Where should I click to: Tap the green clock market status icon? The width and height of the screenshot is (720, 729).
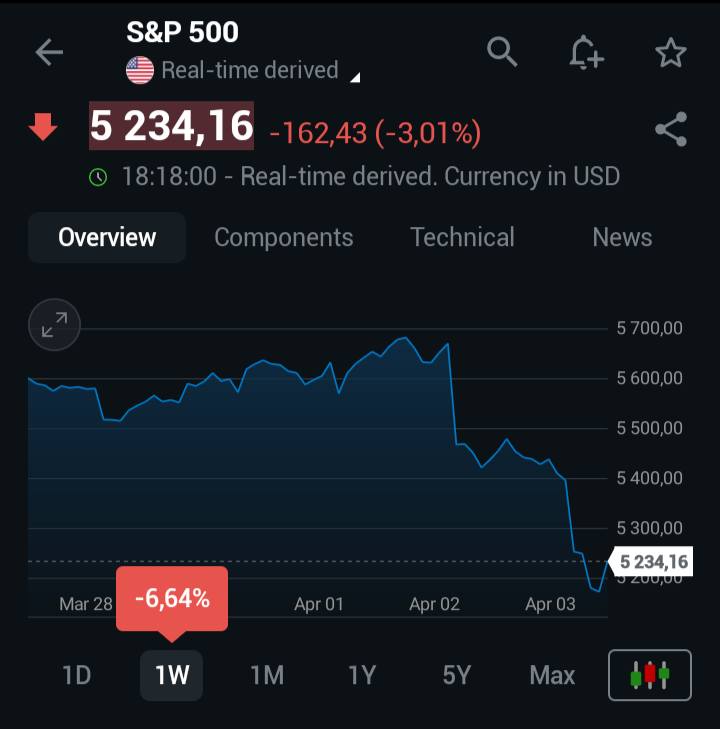pyautogui.click(x=98, y=177)
